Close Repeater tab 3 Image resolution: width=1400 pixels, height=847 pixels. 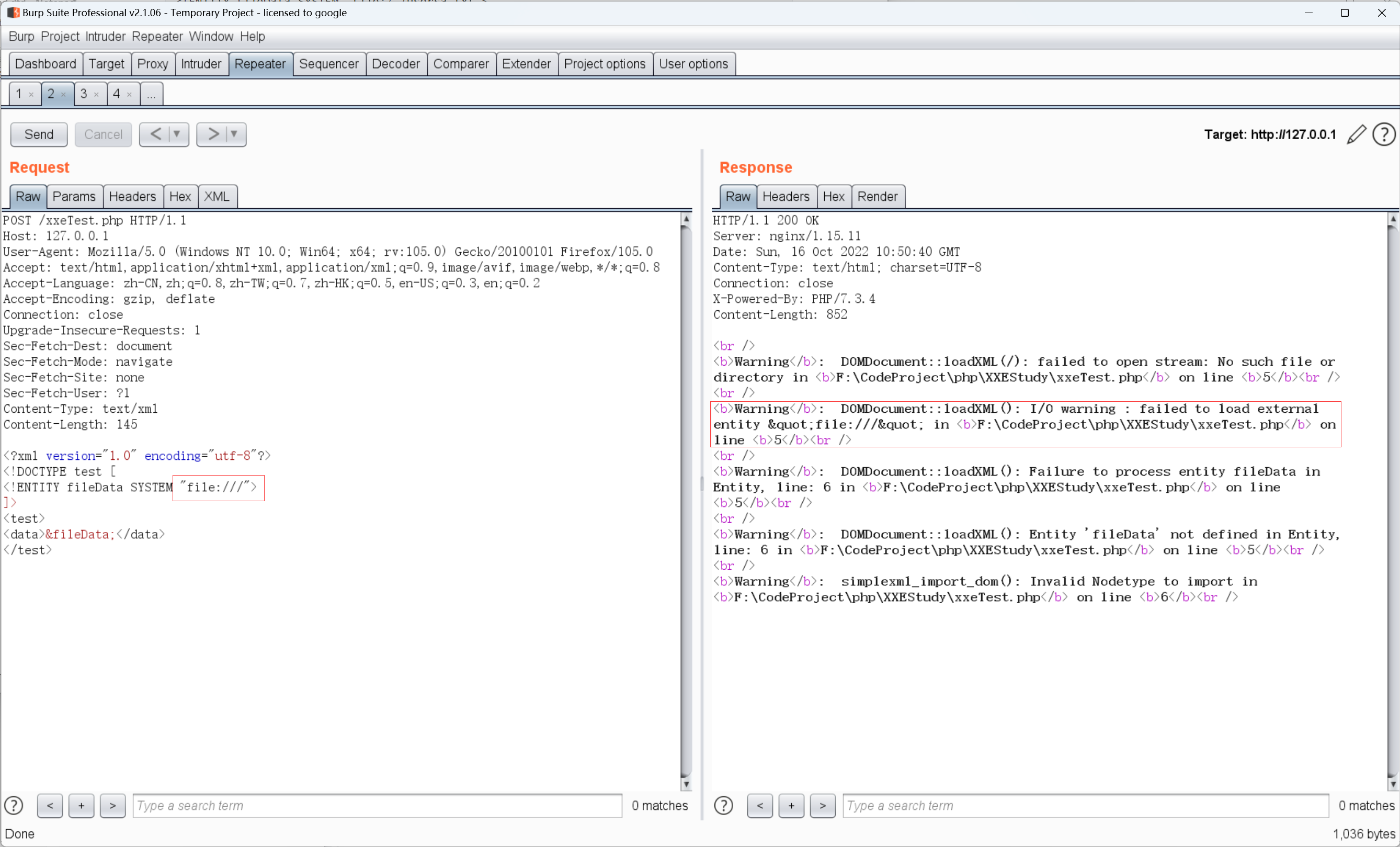(x=97, y=94)
